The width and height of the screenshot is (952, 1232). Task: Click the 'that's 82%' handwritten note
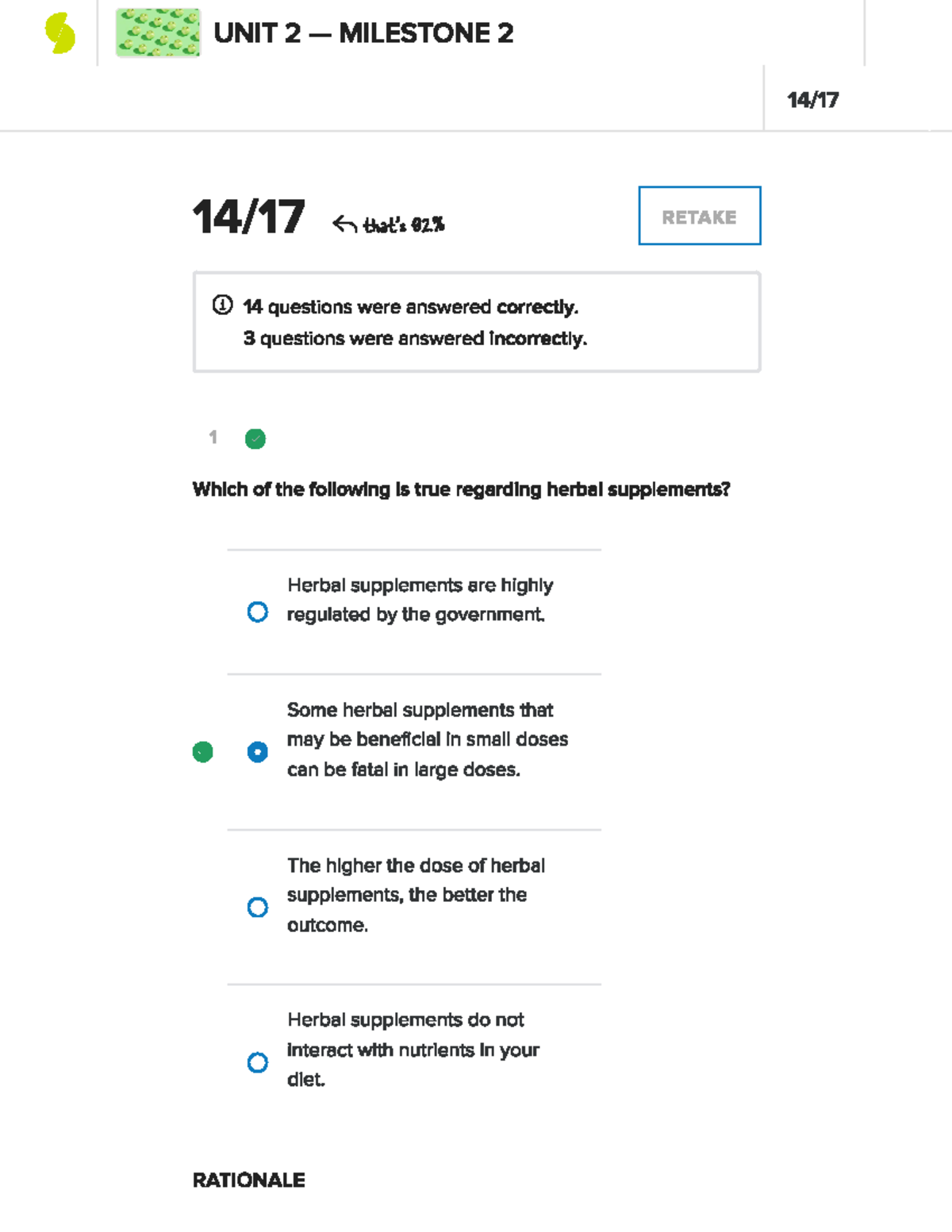pos(404,226)
